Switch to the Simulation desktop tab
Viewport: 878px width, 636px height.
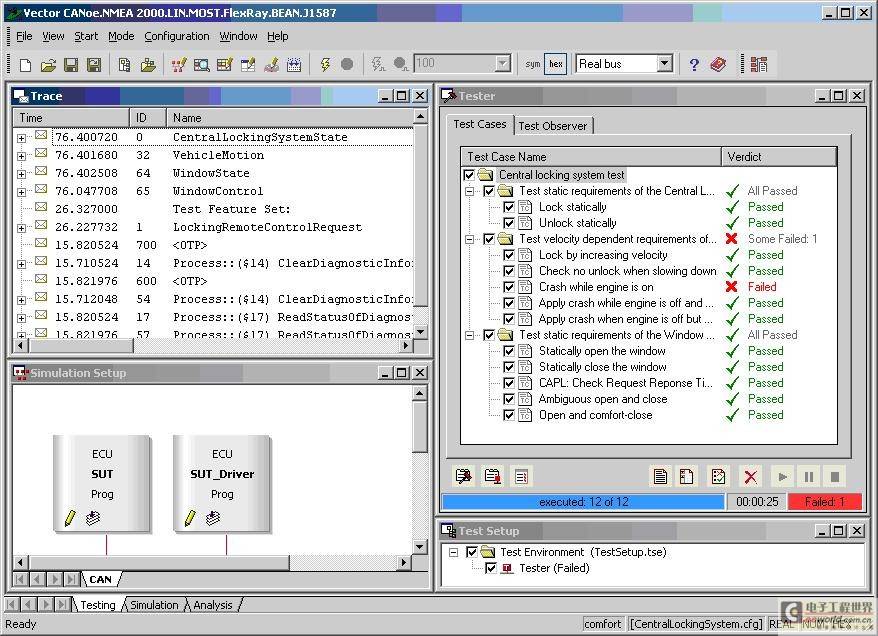(x=154, y=605)
